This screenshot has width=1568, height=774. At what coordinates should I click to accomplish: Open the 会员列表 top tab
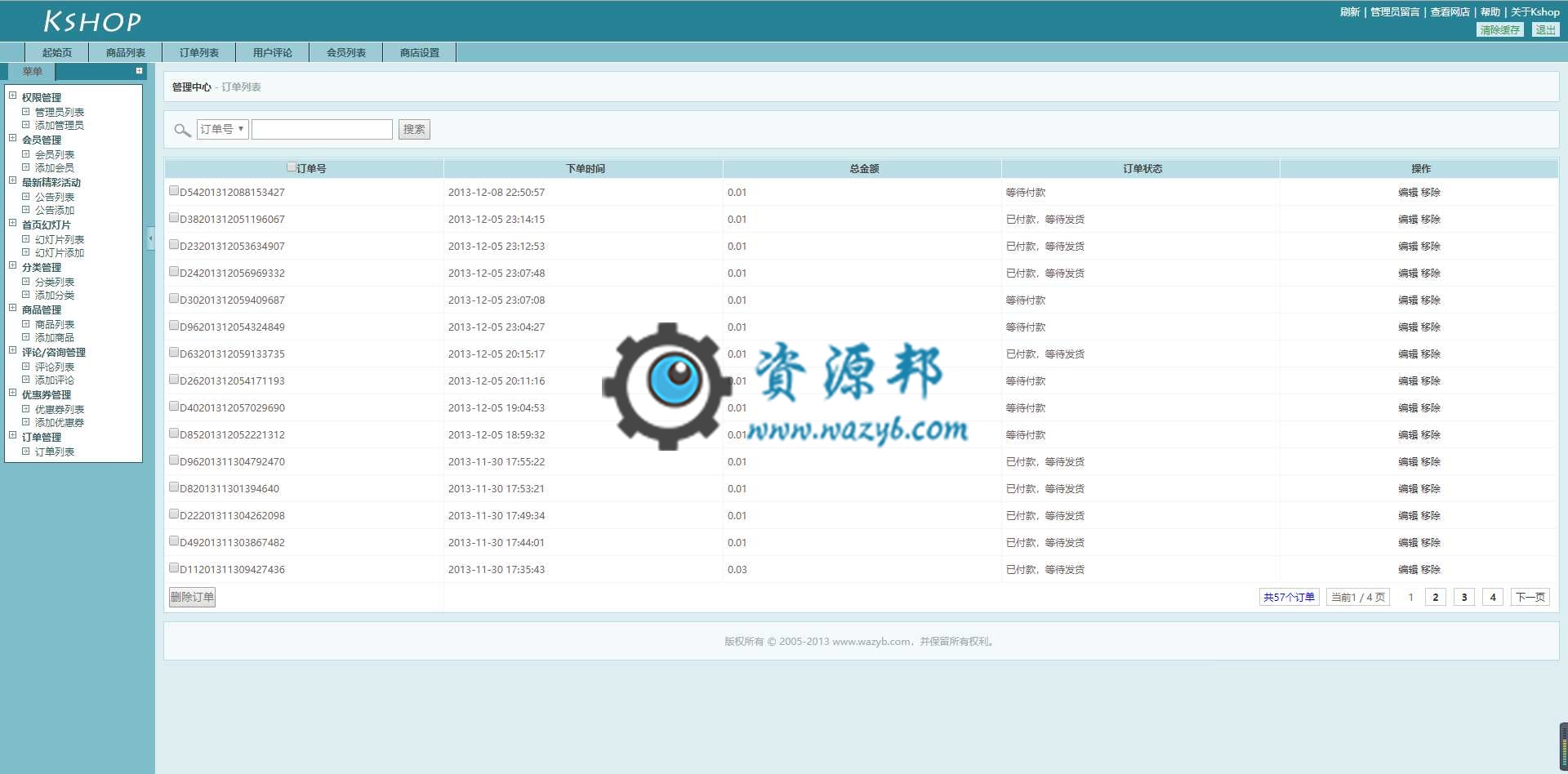(345, 52)
